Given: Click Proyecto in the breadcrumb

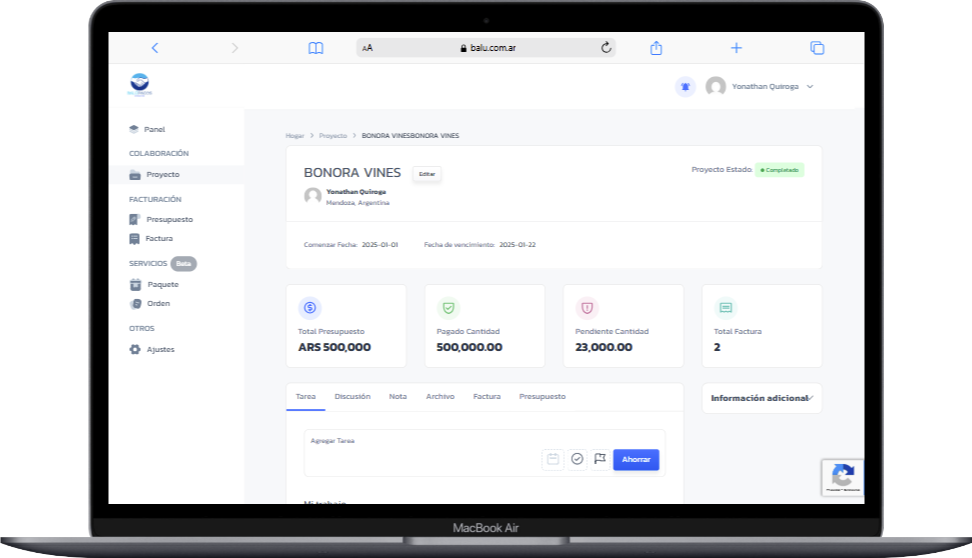Looking at the screenshot, I should pos(333,135).
